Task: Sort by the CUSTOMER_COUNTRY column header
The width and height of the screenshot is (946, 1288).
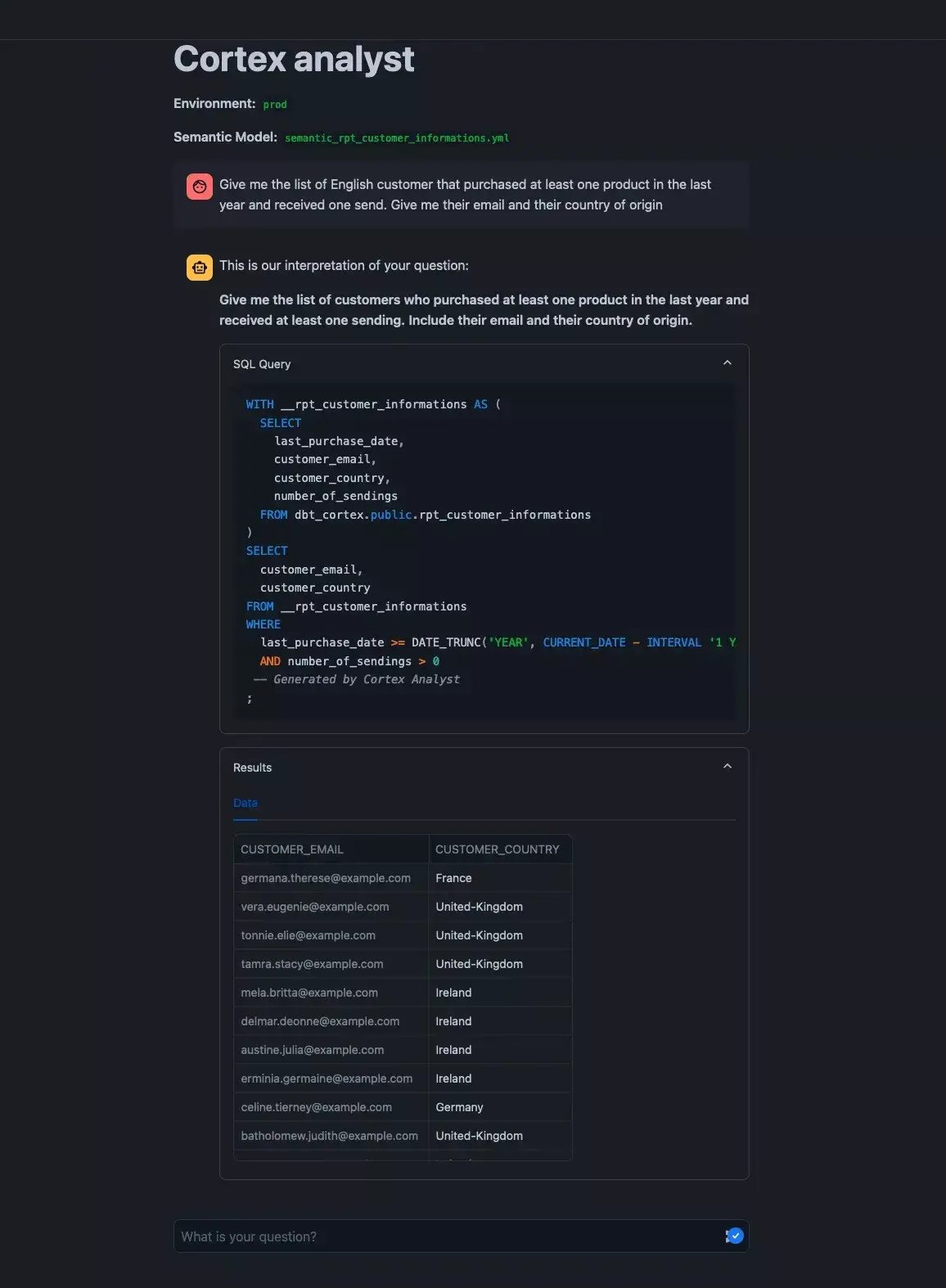Action: pyautogui.click(x=500, y=849)
